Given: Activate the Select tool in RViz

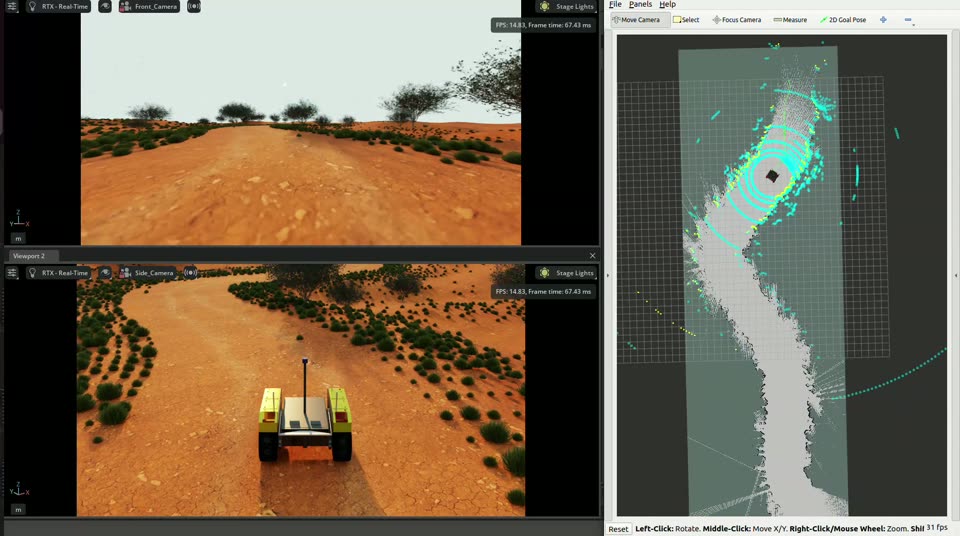Looking at the screenshot, I should [x=686, y=20].
